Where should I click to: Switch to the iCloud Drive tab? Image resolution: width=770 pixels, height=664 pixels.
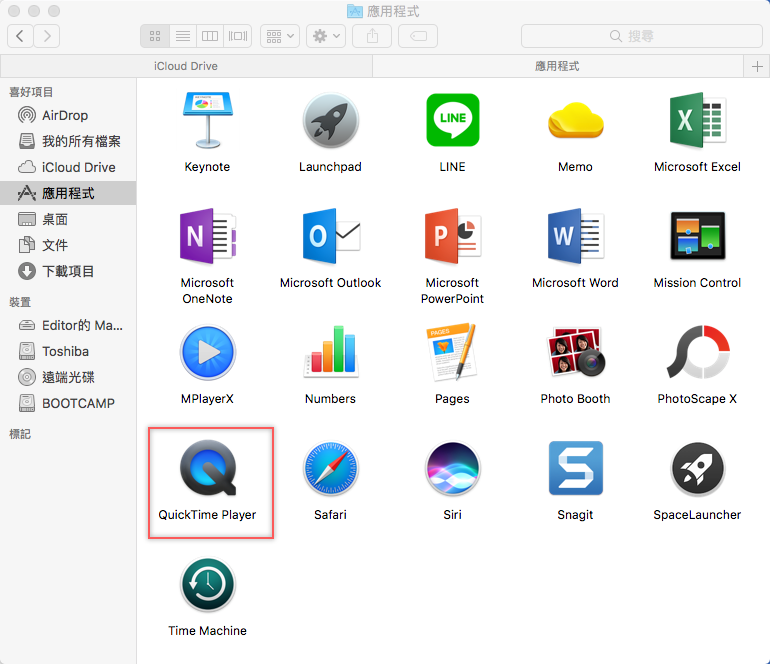click(186, 66)
